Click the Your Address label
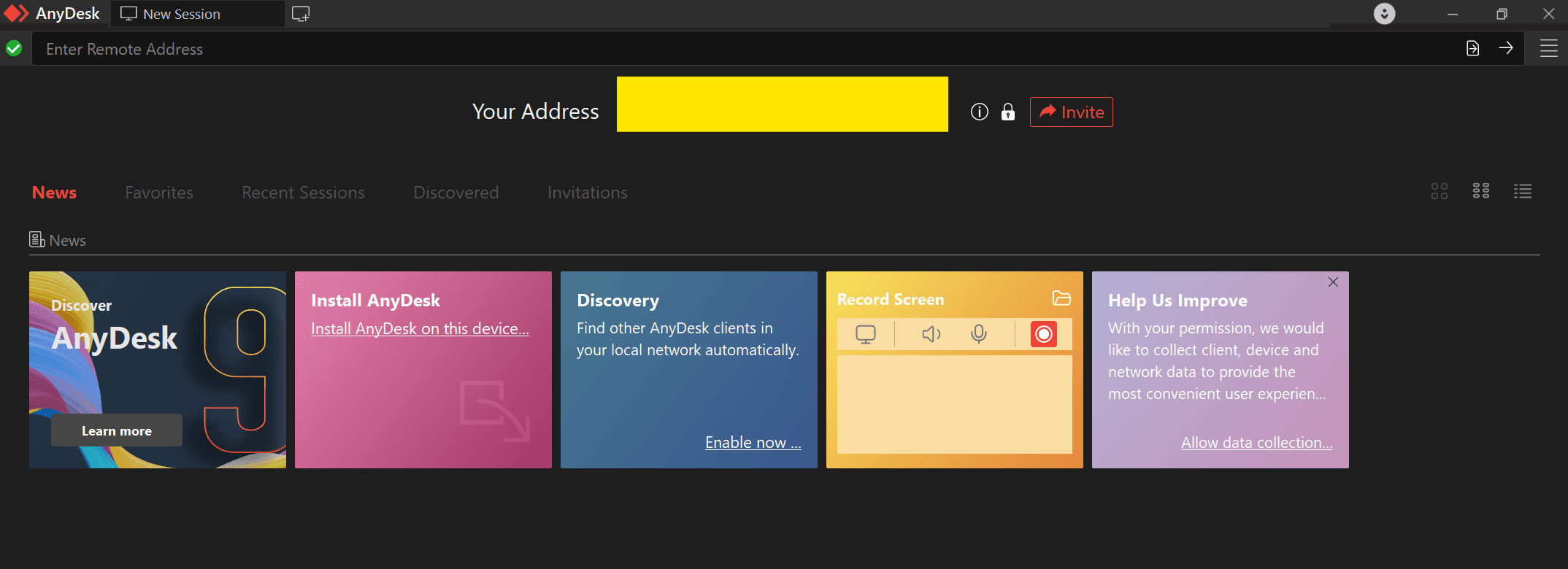 coord(536,112)
